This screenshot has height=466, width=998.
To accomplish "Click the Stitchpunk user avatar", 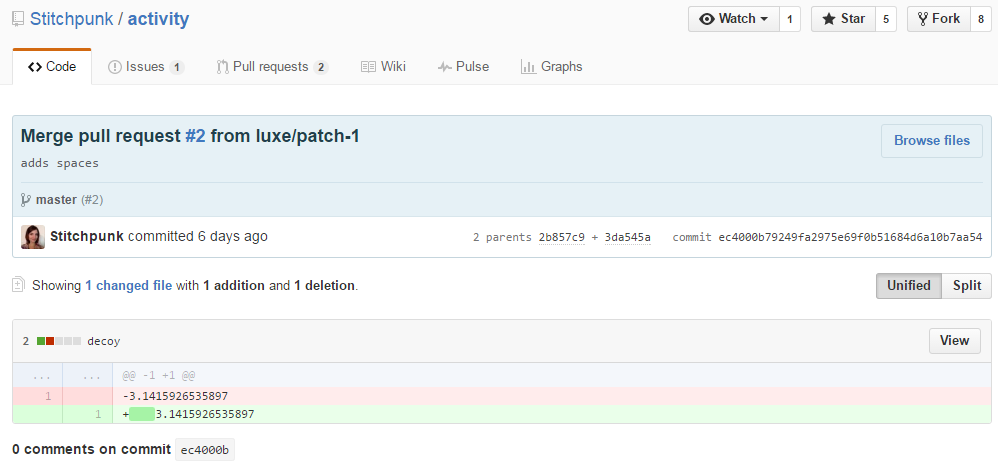I will 33,237.
